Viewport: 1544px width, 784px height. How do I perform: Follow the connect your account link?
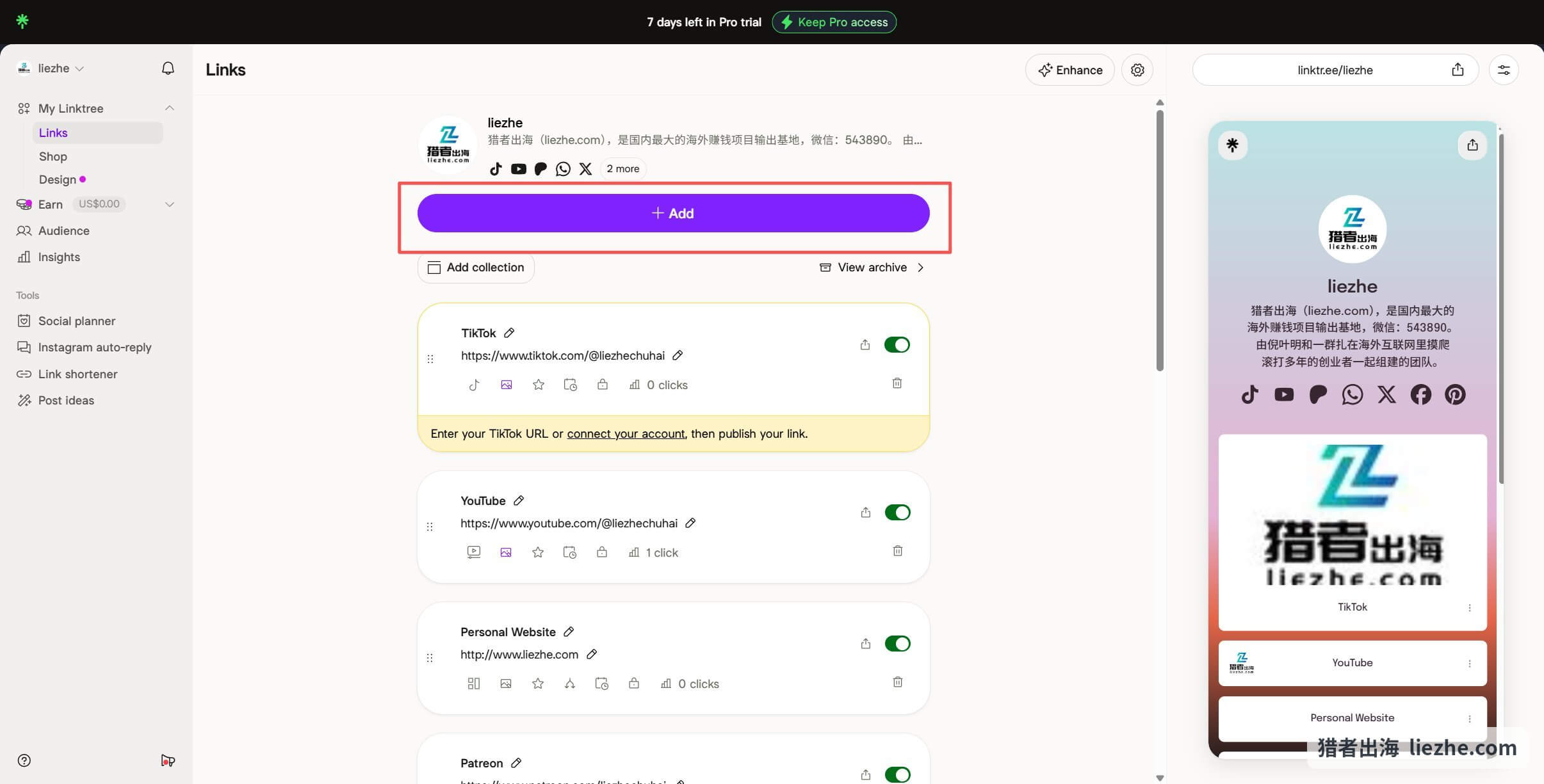click(626, 433)
